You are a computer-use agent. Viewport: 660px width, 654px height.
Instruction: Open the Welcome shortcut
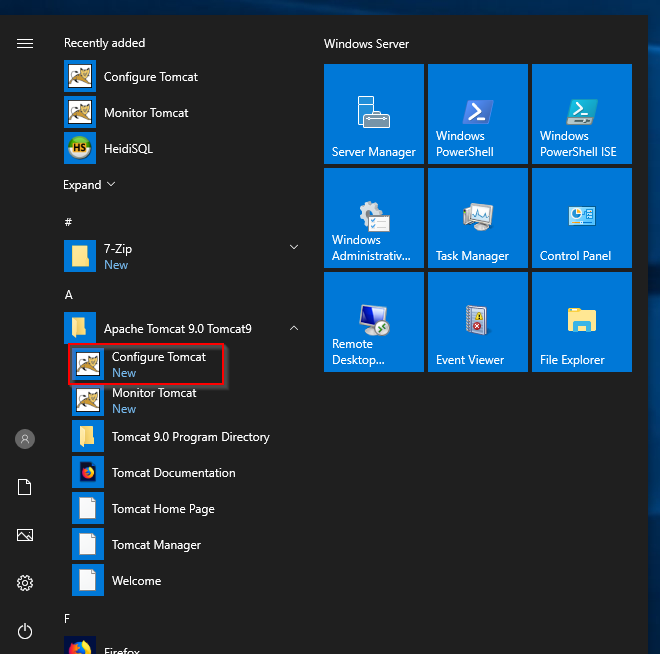tap(185, 580)
